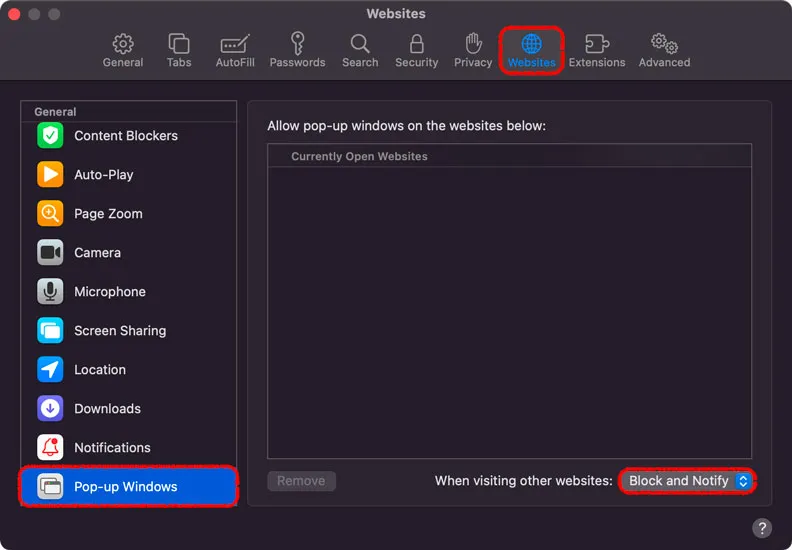Screen dimensions: 792x550
Task: Open help with the question mark button
Action: (x=762, y=528)
